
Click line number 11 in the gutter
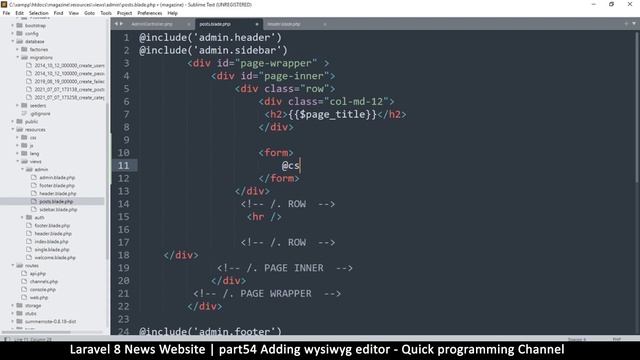(x=123, y=165)
